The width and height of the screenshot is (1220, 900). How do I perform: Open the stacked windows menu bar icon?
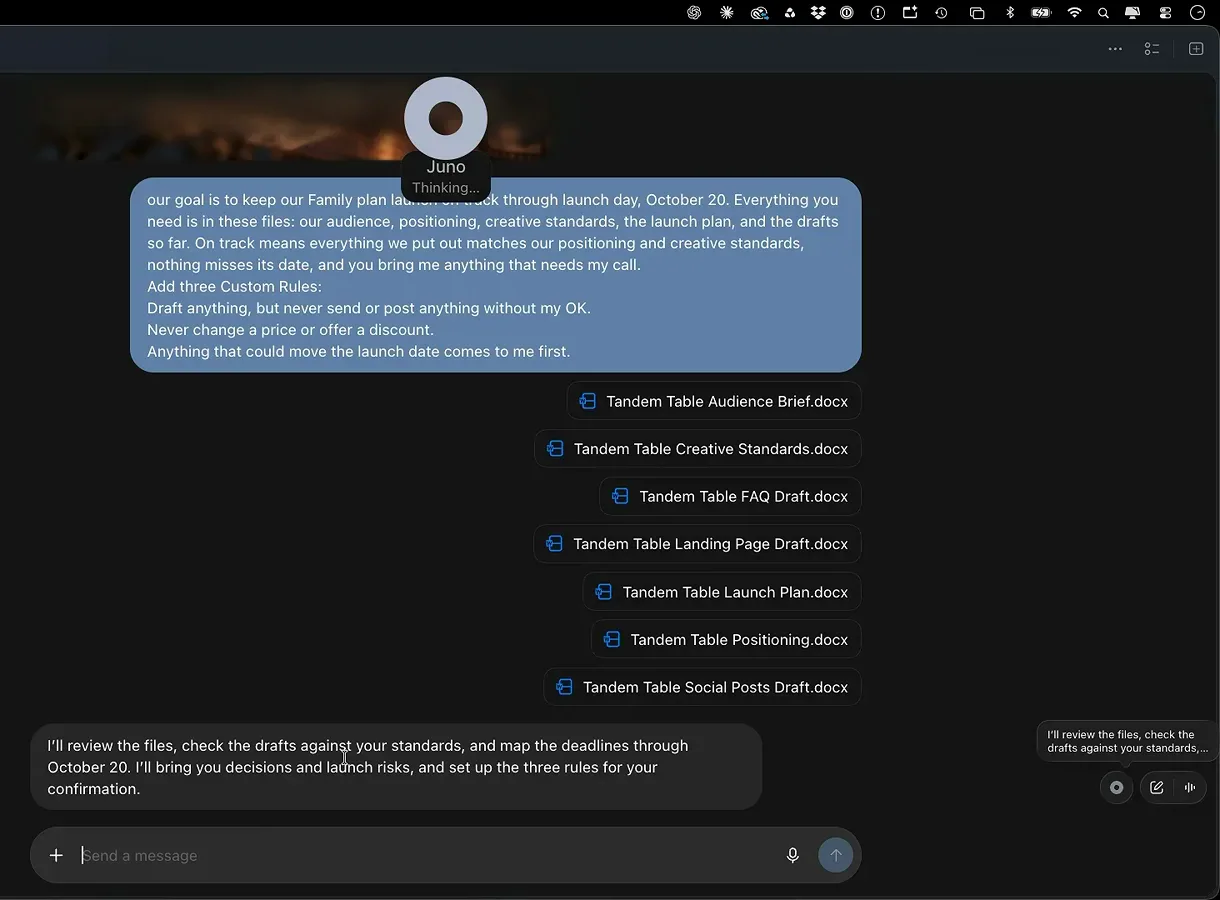coord(977,13)
